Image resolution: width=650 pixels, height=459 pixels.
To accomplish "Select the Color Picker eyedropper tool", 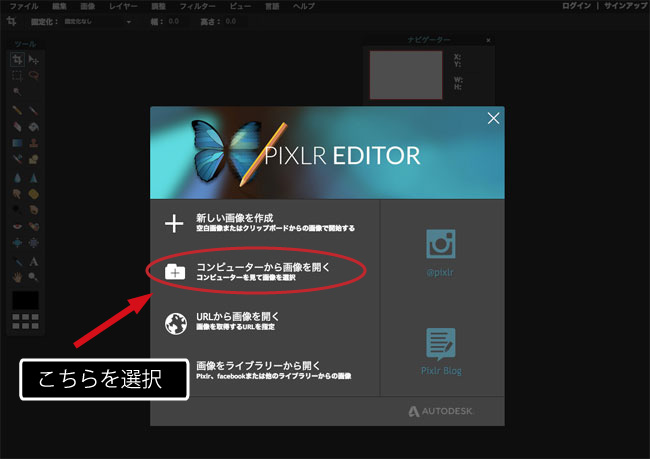I will 17,262.
